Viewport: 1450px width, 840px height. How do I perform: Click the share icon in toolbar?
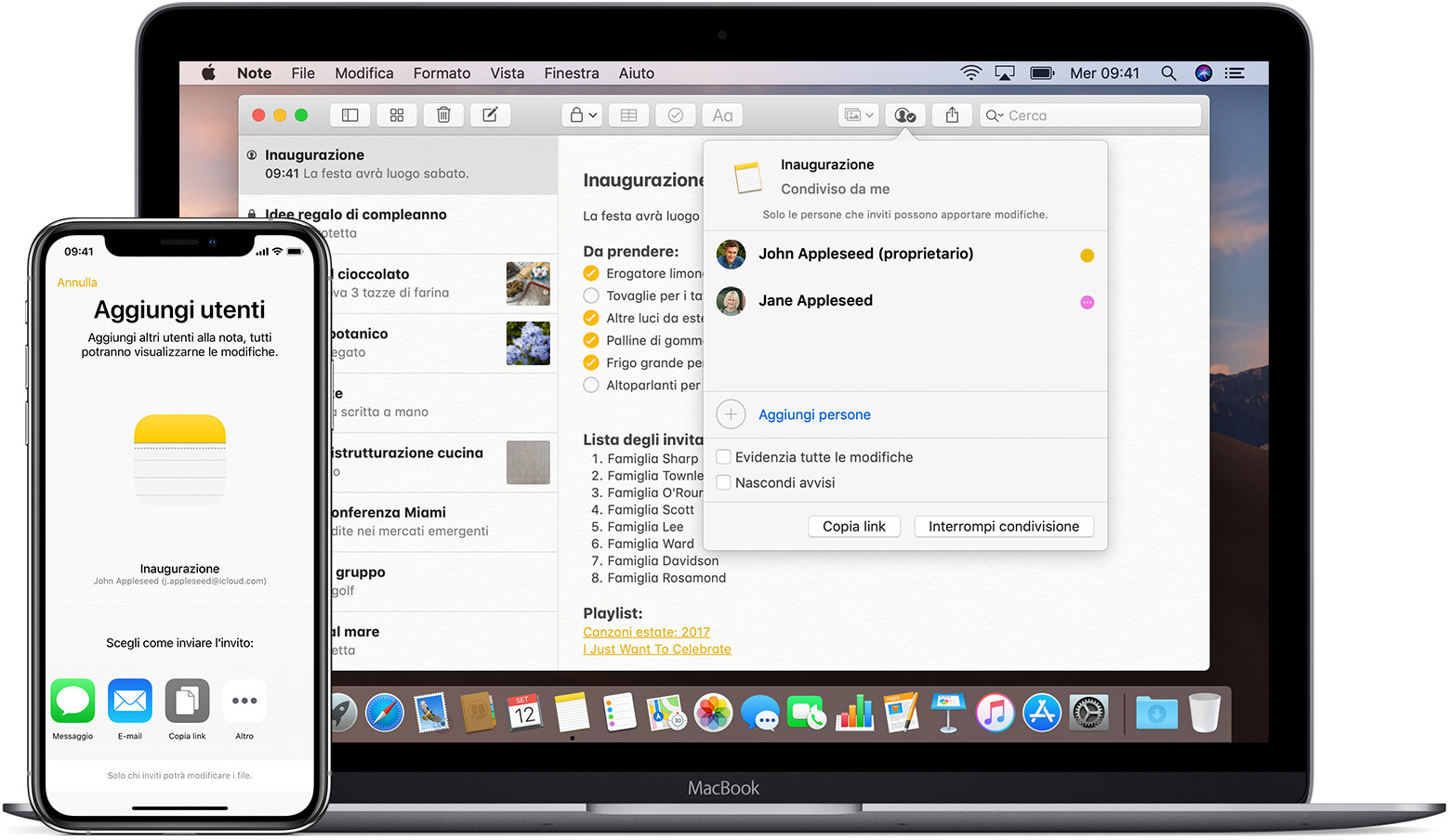click(x=952, y=115)
